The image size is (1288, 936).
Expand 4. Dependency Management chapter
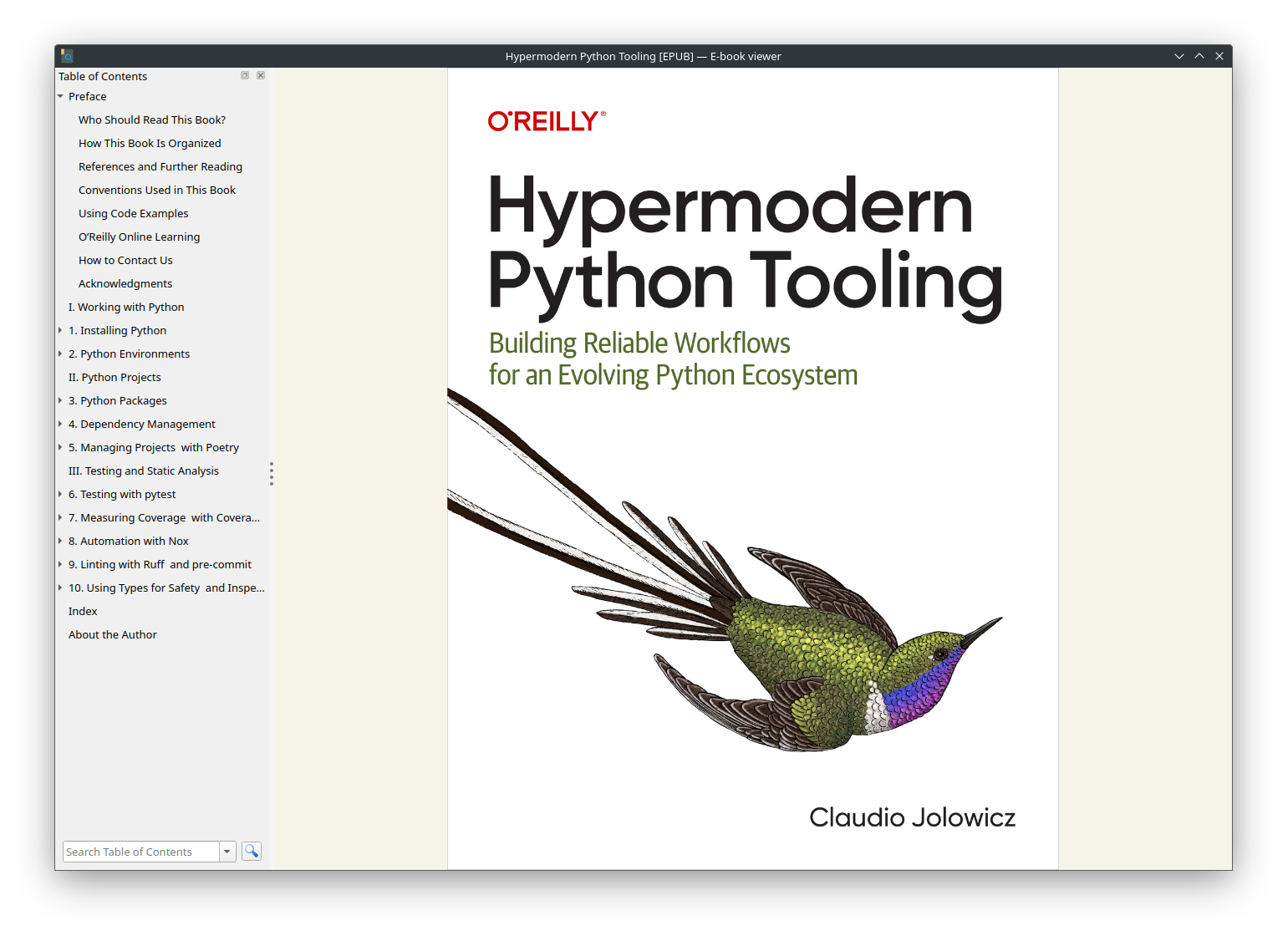pyautogui.click(x=60, y=425)
